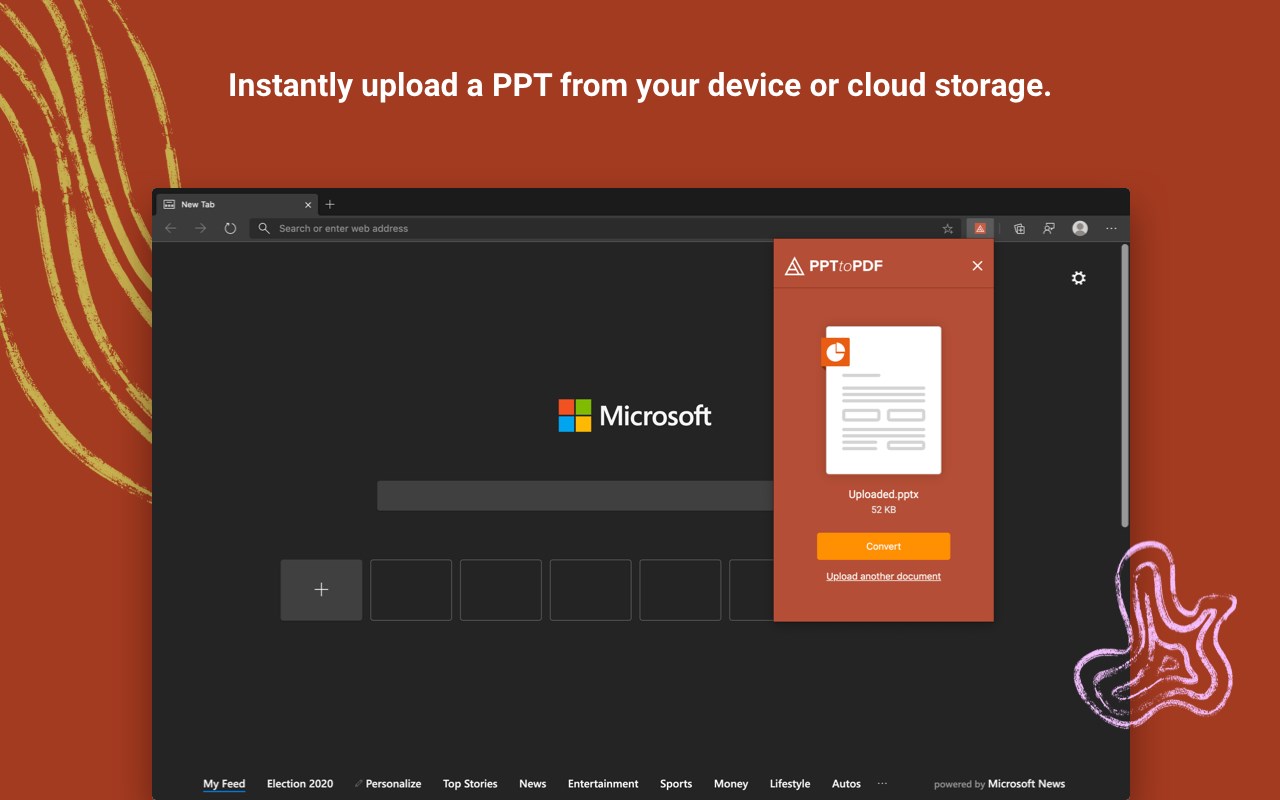Open the Collections icon in toolbar
The width and height of the screenshot is (1280, 800).
pyautogui.click(x=1019, y=228)
